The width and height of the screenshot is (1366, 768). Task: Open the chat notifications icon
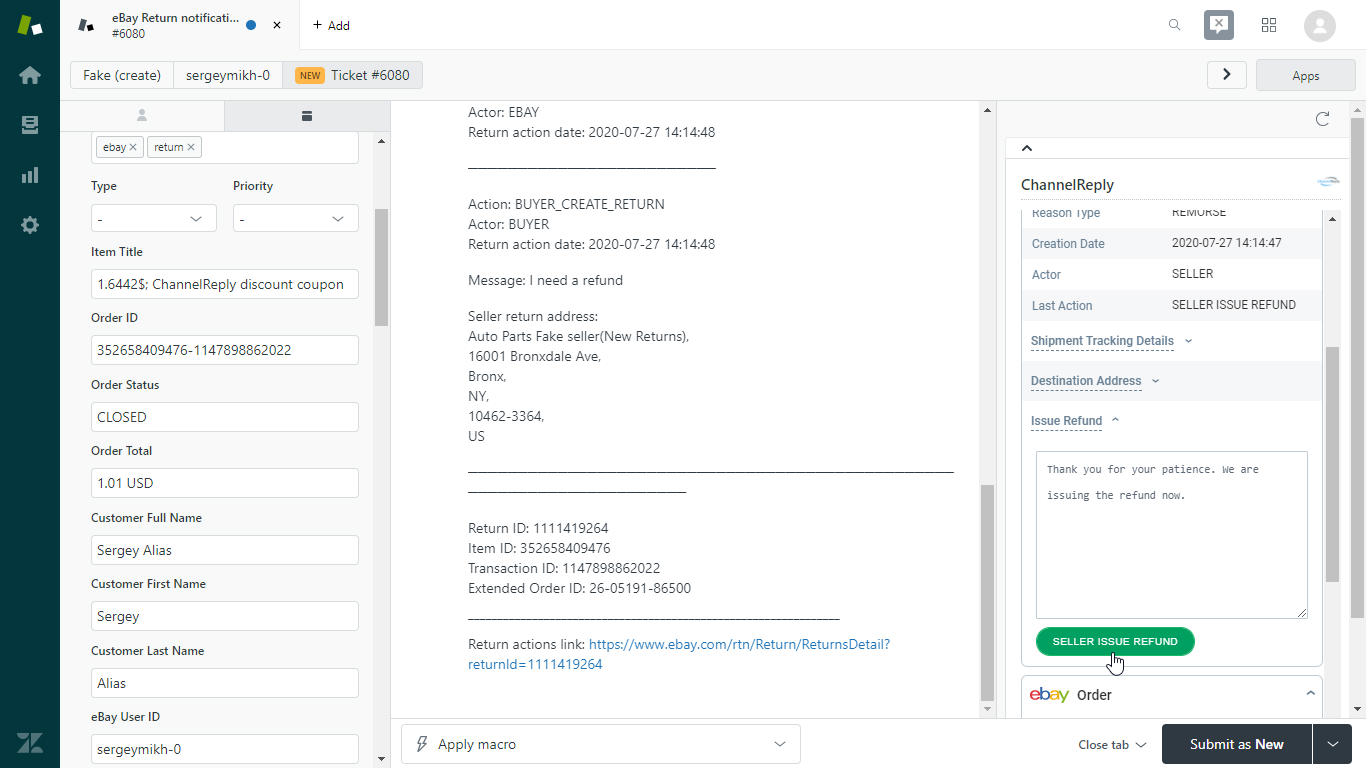1219,25
